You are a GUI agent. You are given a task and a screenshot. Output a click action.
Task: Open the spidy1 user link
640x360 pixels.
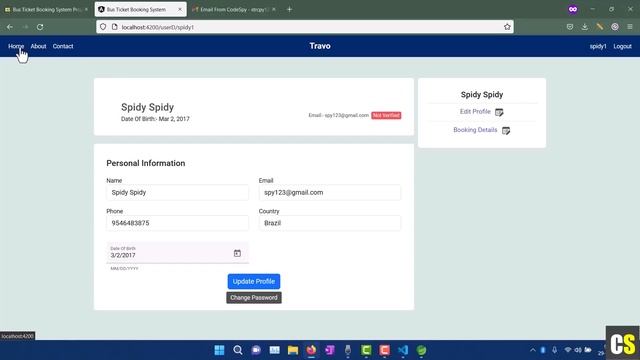(x=598, y=46)
